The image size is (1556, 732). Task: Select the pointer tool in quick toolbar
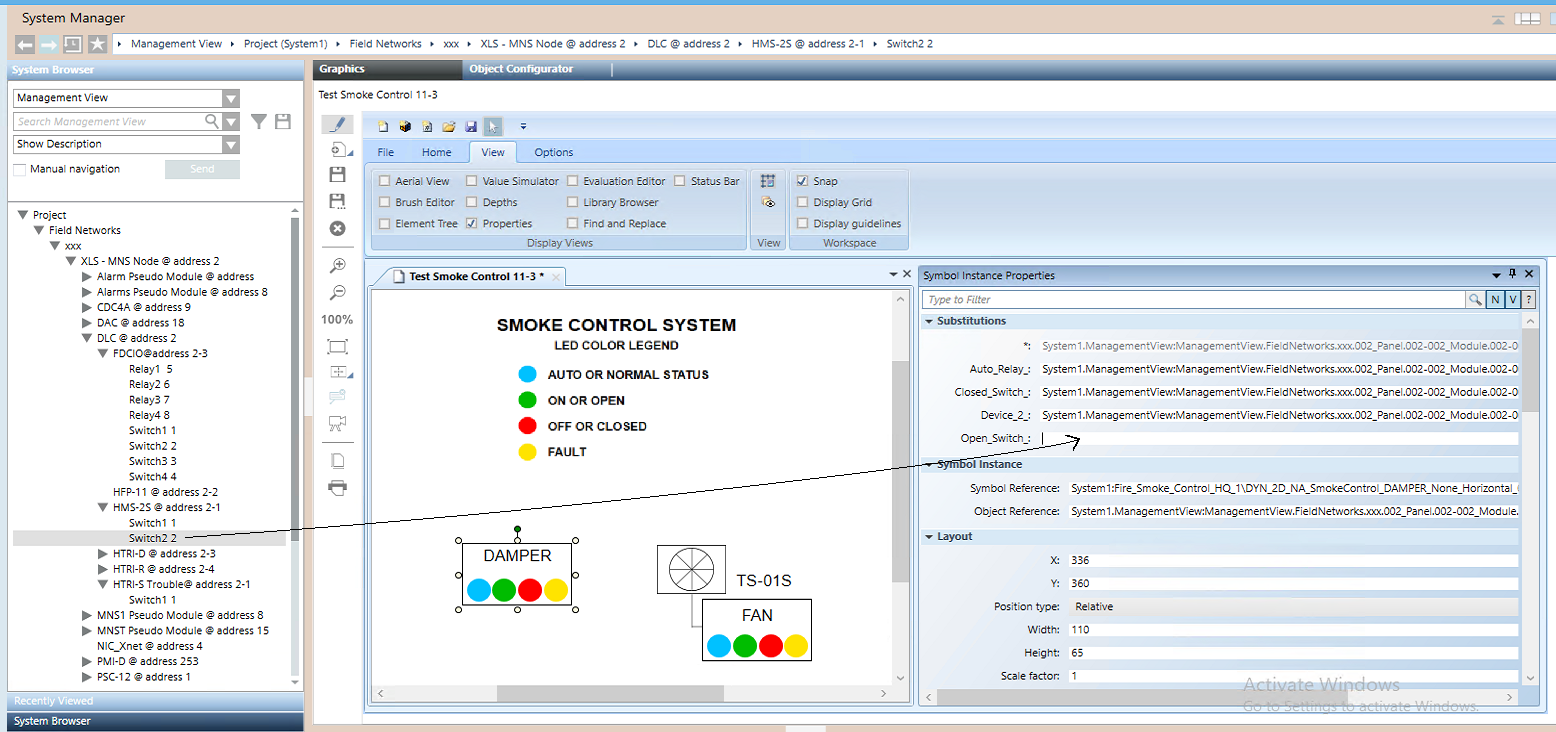(492, 127)
